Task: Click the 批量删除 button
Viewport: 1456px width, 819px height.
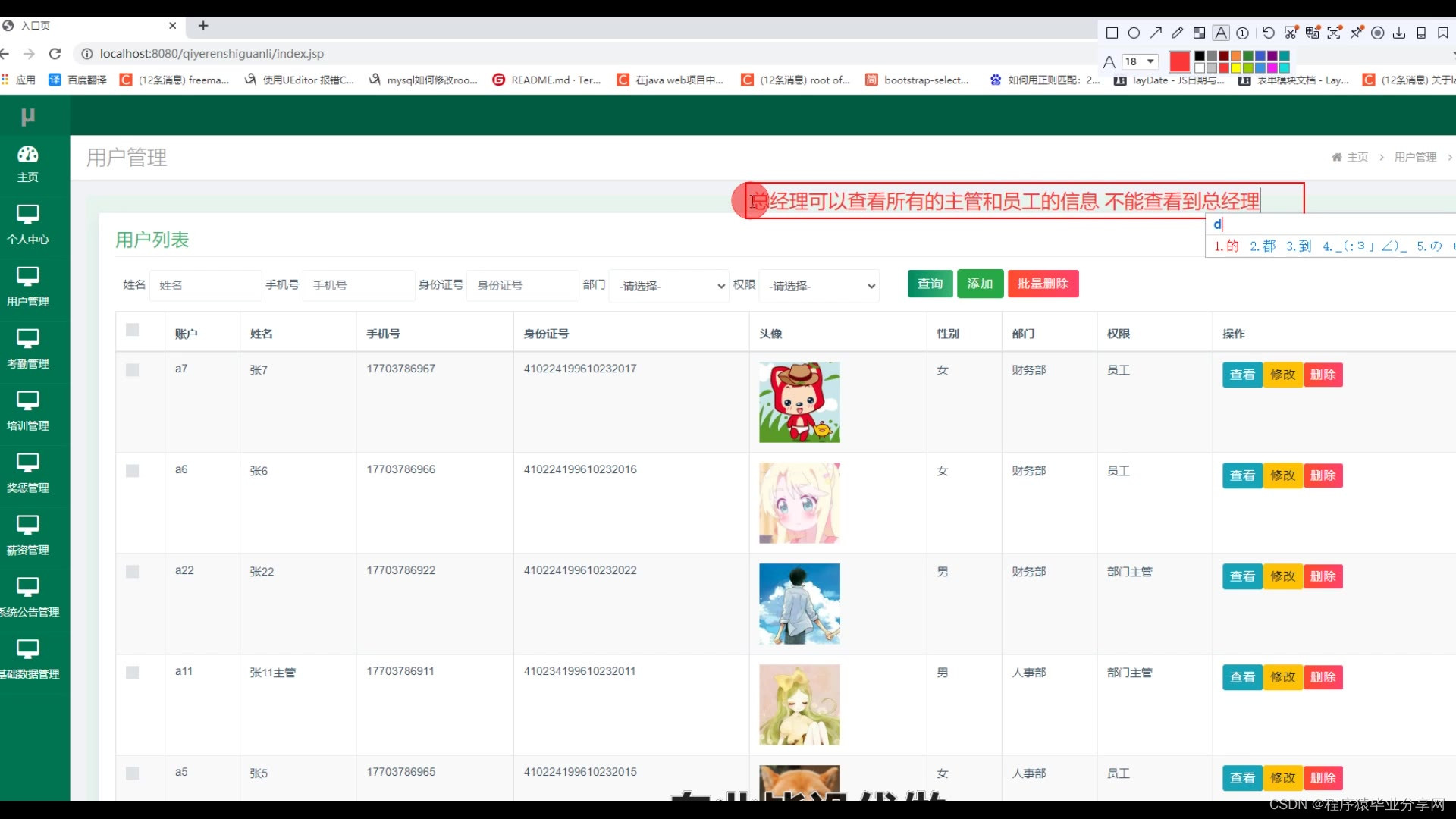Action: point(1043,284)
